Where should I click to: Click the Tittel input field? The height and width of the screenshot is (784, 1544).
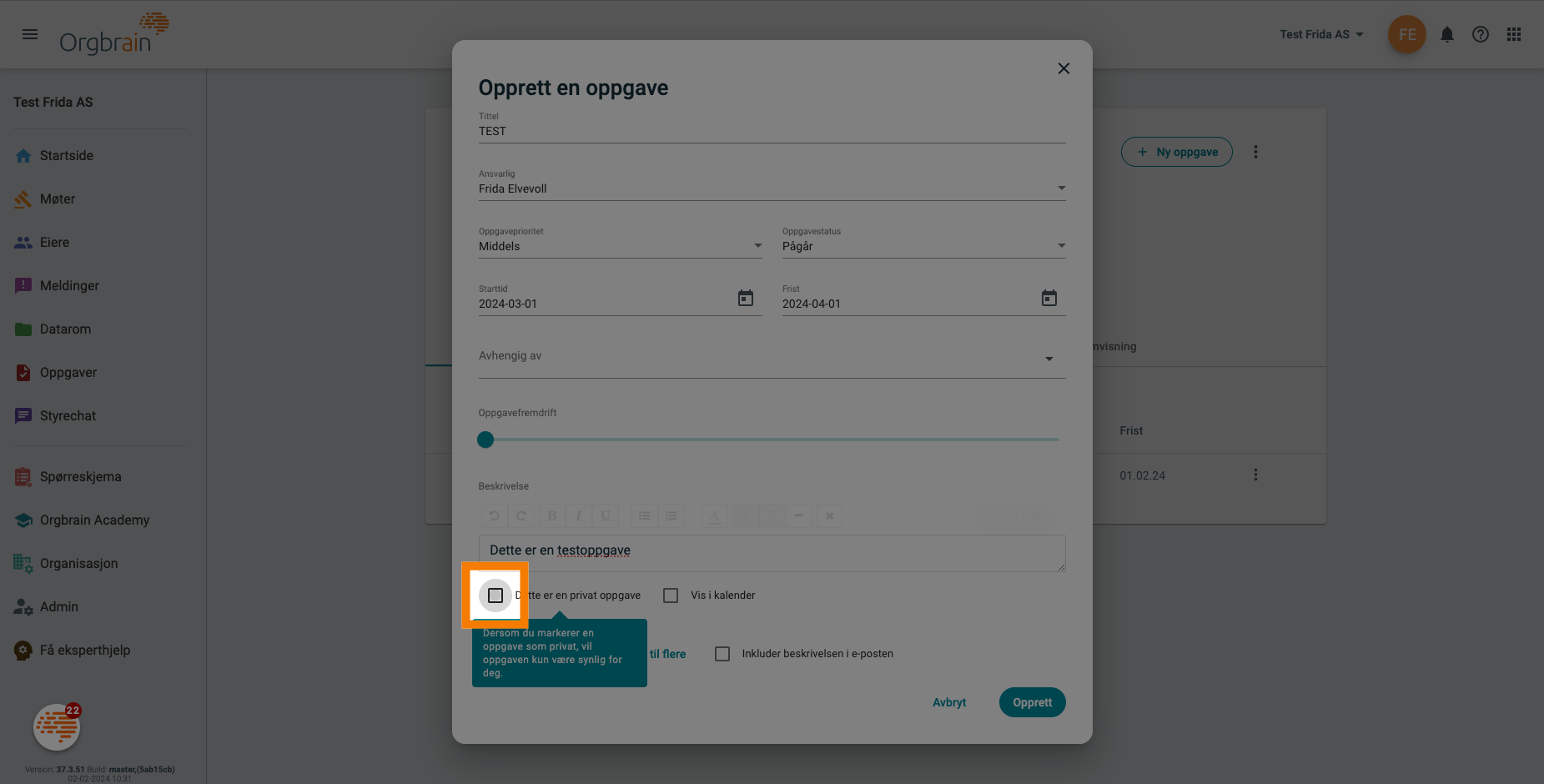(x=772, y=131)
